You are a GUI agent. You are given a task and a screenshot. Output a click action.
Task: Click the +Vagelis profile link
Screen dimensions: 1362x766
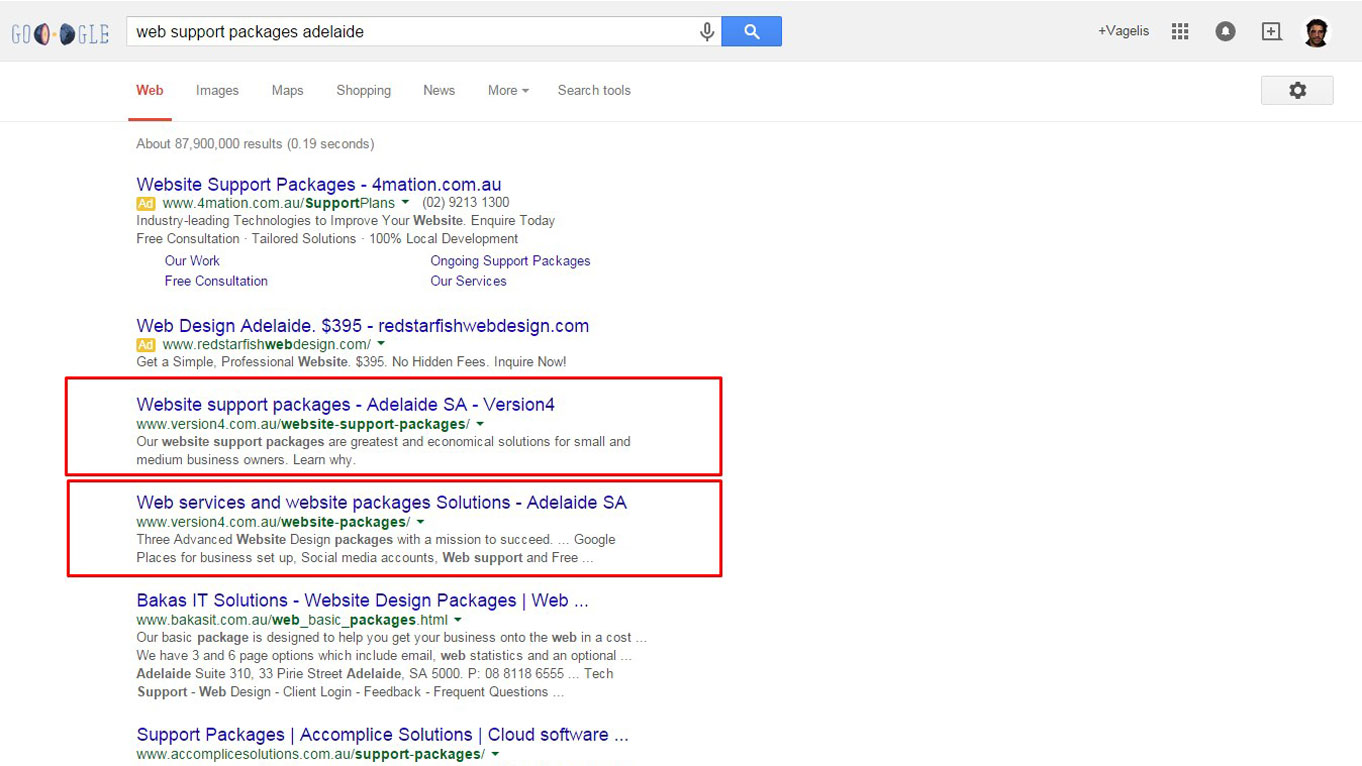1123,31
